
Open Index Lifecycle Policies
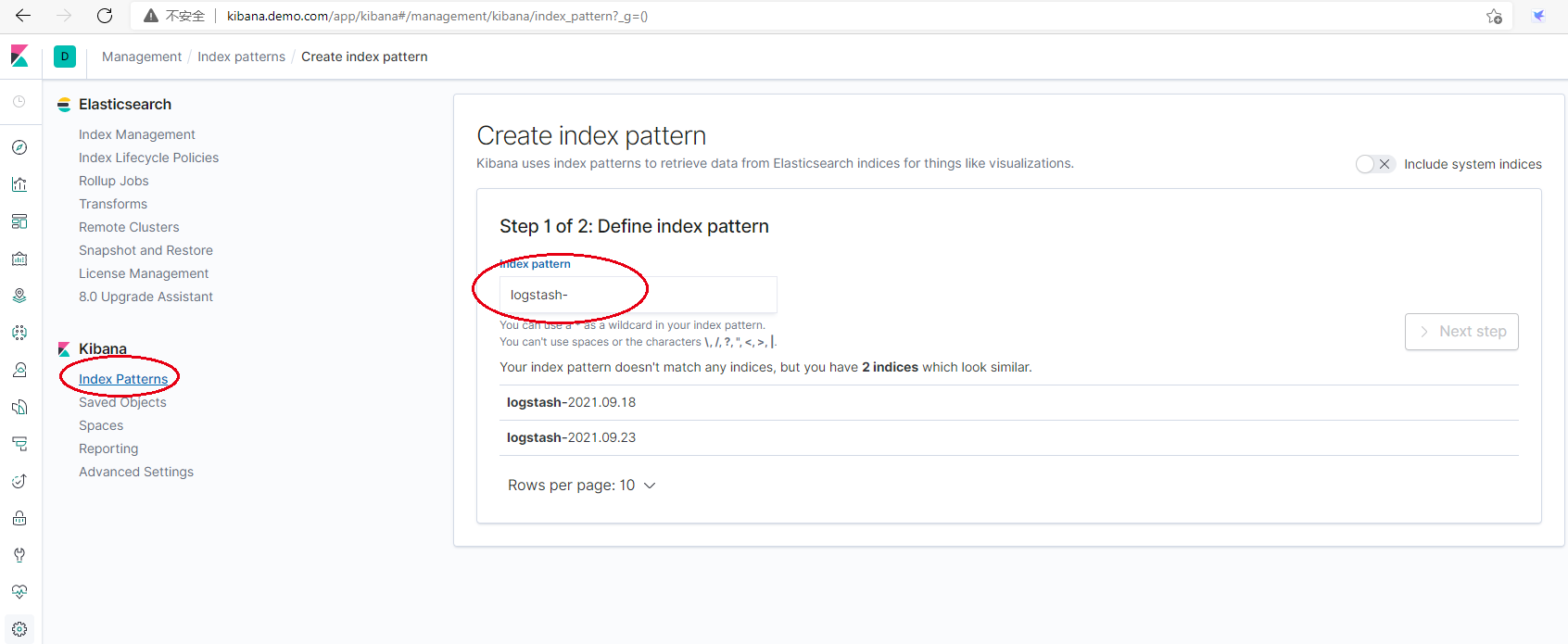point(149,158)
